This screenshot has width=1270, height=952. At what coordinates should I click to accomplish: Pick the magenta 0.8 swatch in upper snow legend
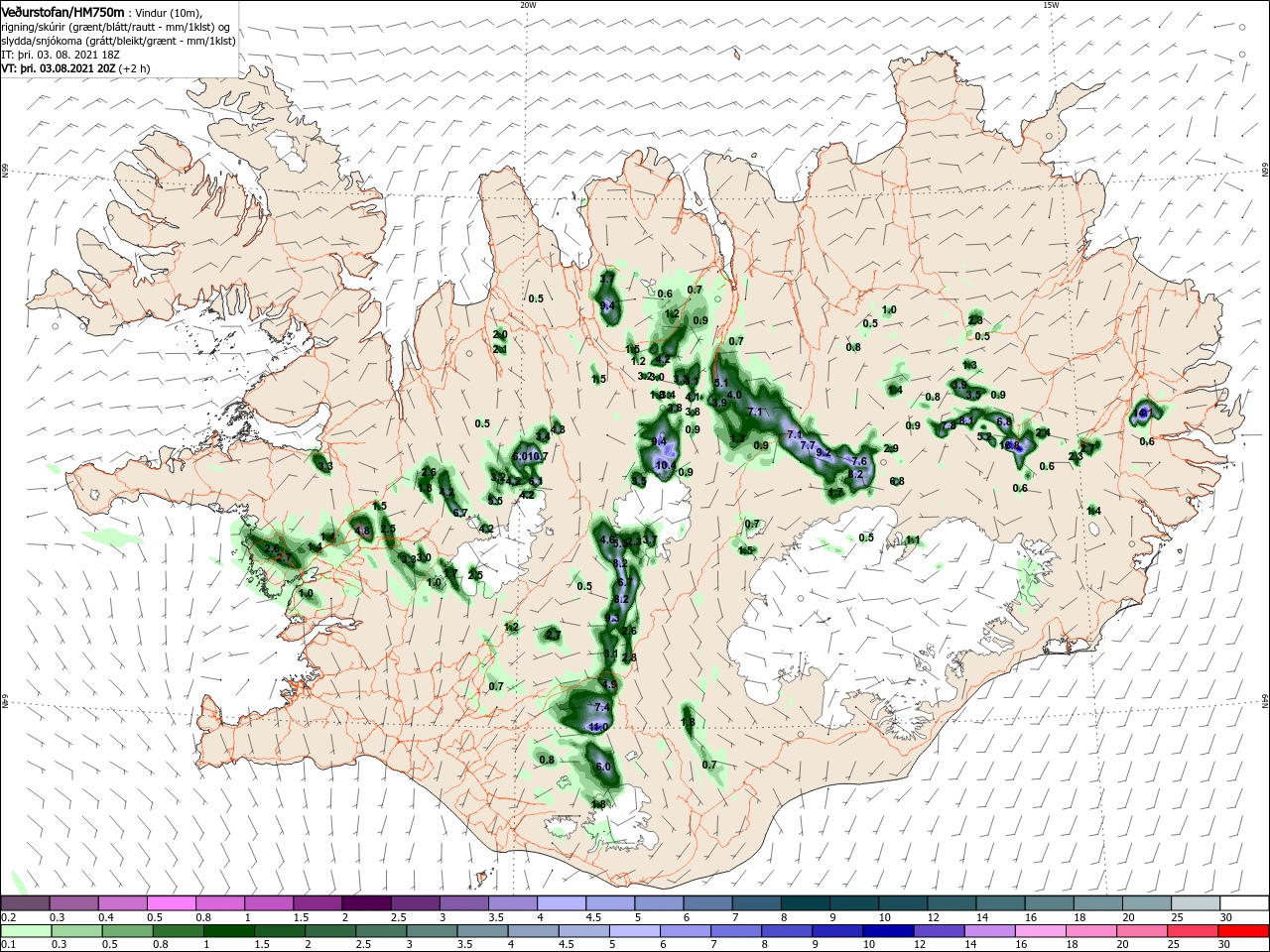point(219,902)
